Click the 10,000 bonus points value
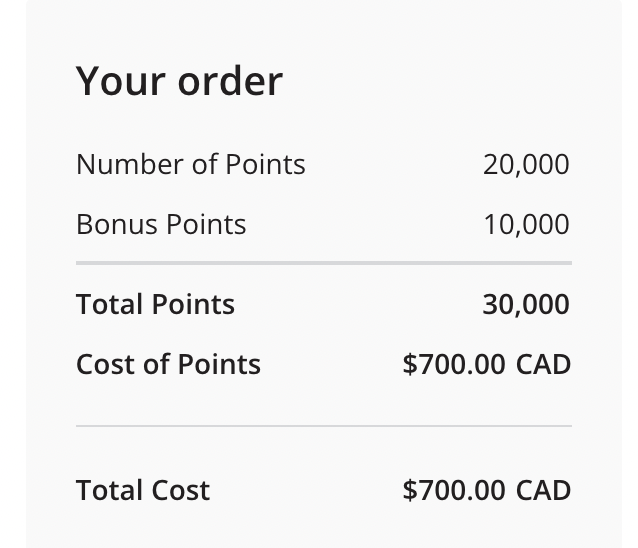Image resolution: width=638 pixels, height=548 pixels. (526, 225)
